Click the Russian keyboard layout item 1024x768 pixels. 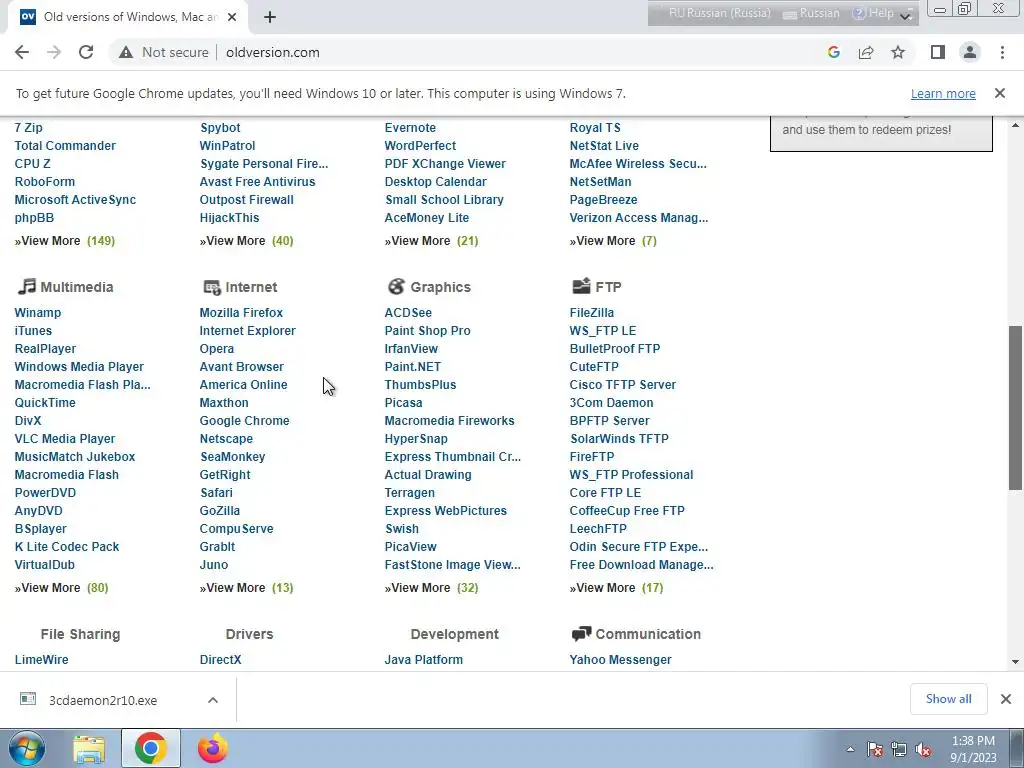[x=812, y=13]
